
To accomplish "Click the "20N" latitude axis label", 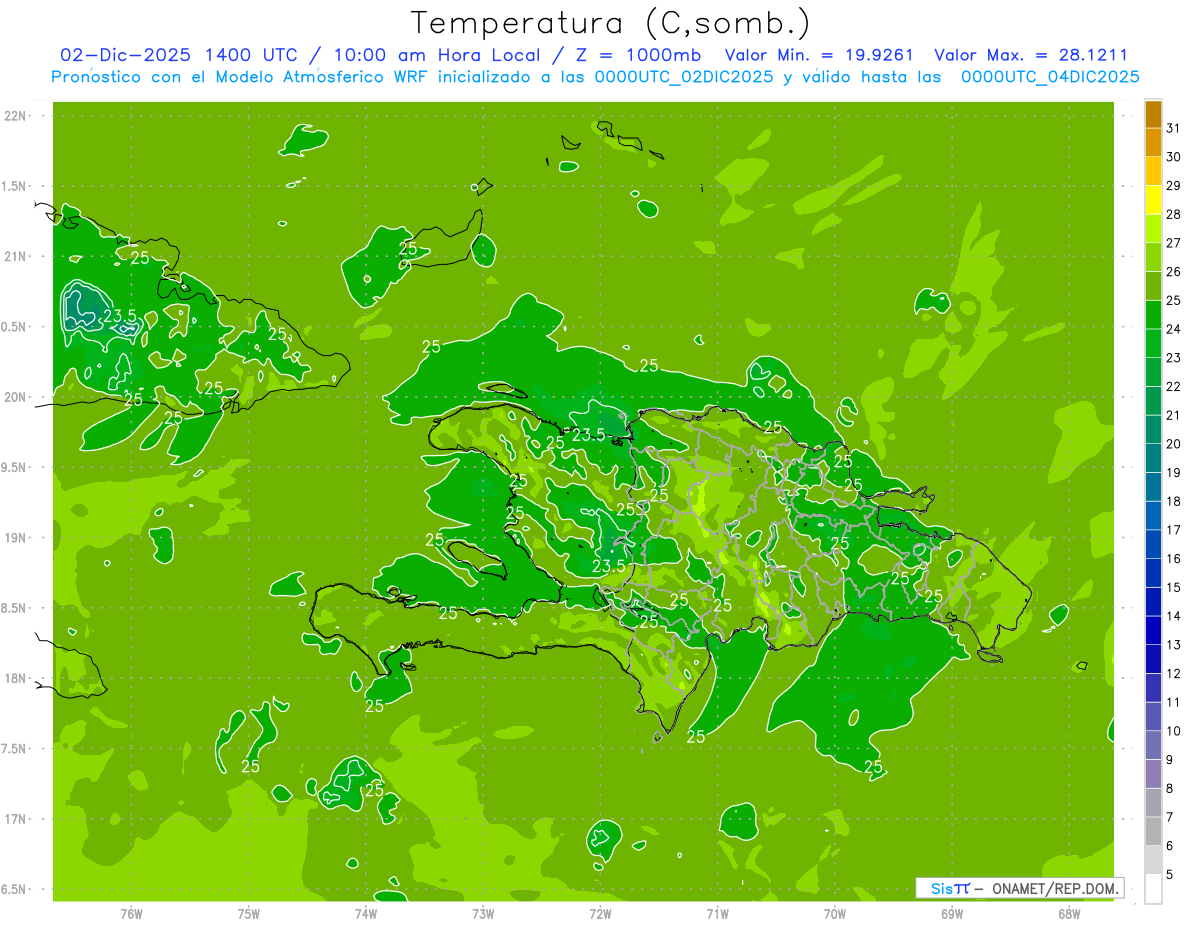I will coord(16,397).
